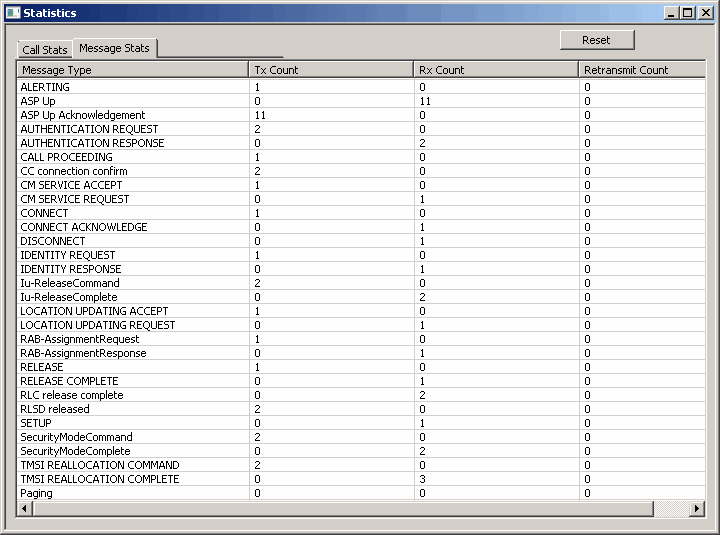Sort by Message Type column header
The image size is (720, 535).
[133, 70]
